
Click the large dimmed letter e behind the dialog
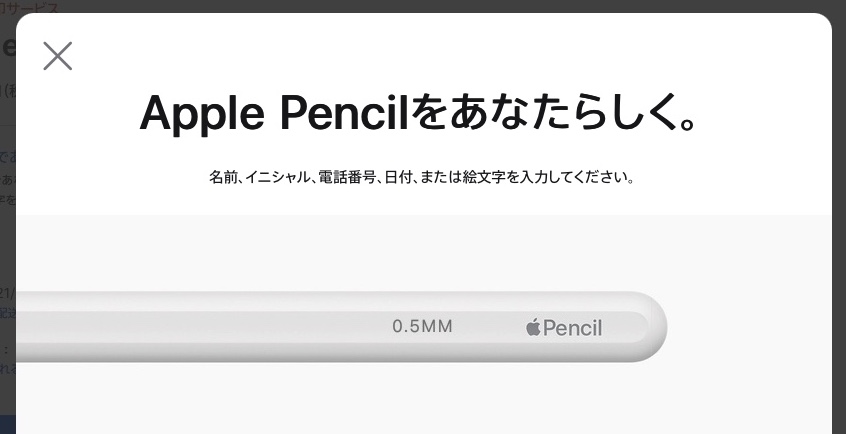tap(8, 47)
